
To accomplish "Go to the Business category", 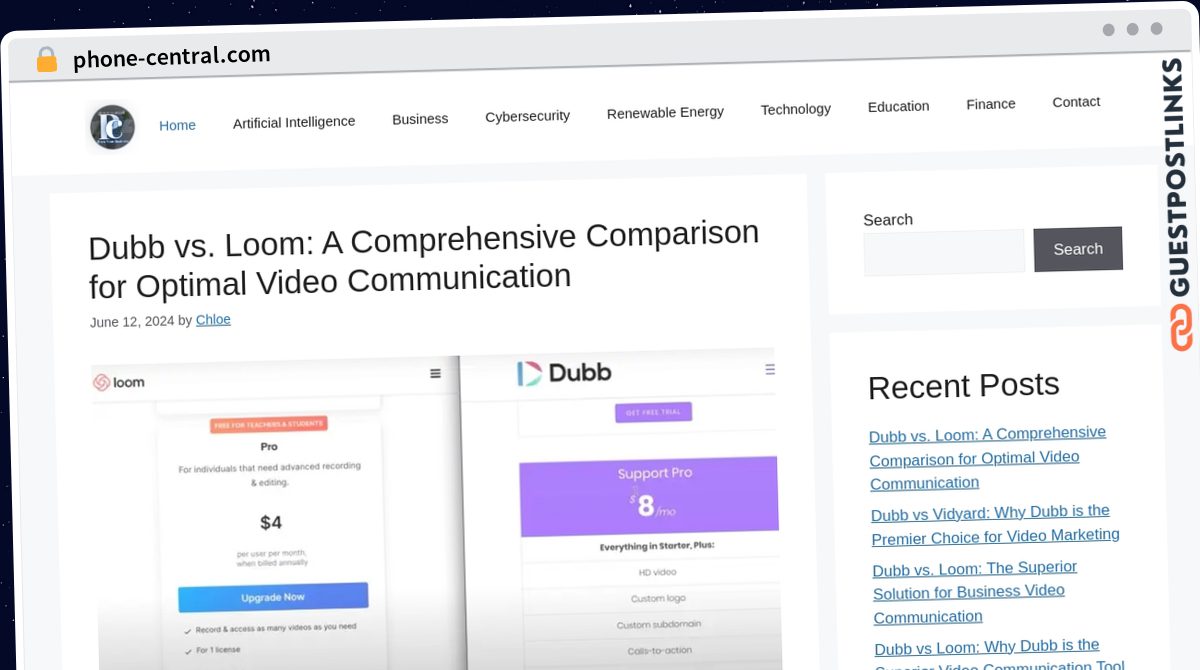I will click(x=420, y=119).
